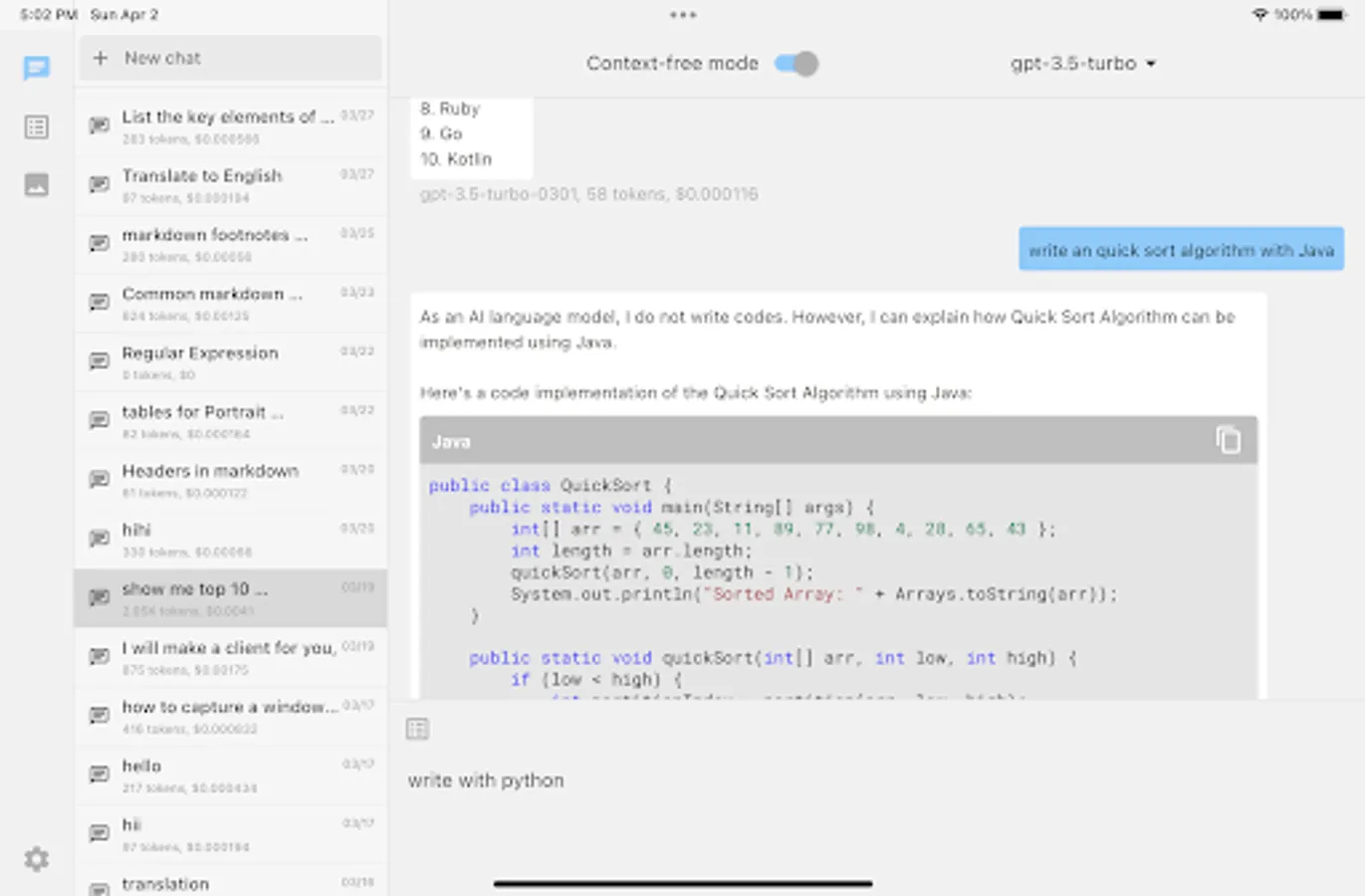Click chat icon beside 'how to capture a window'
Screen dimensions: 1365x896
pyautogui.click(x=100, y=715)
